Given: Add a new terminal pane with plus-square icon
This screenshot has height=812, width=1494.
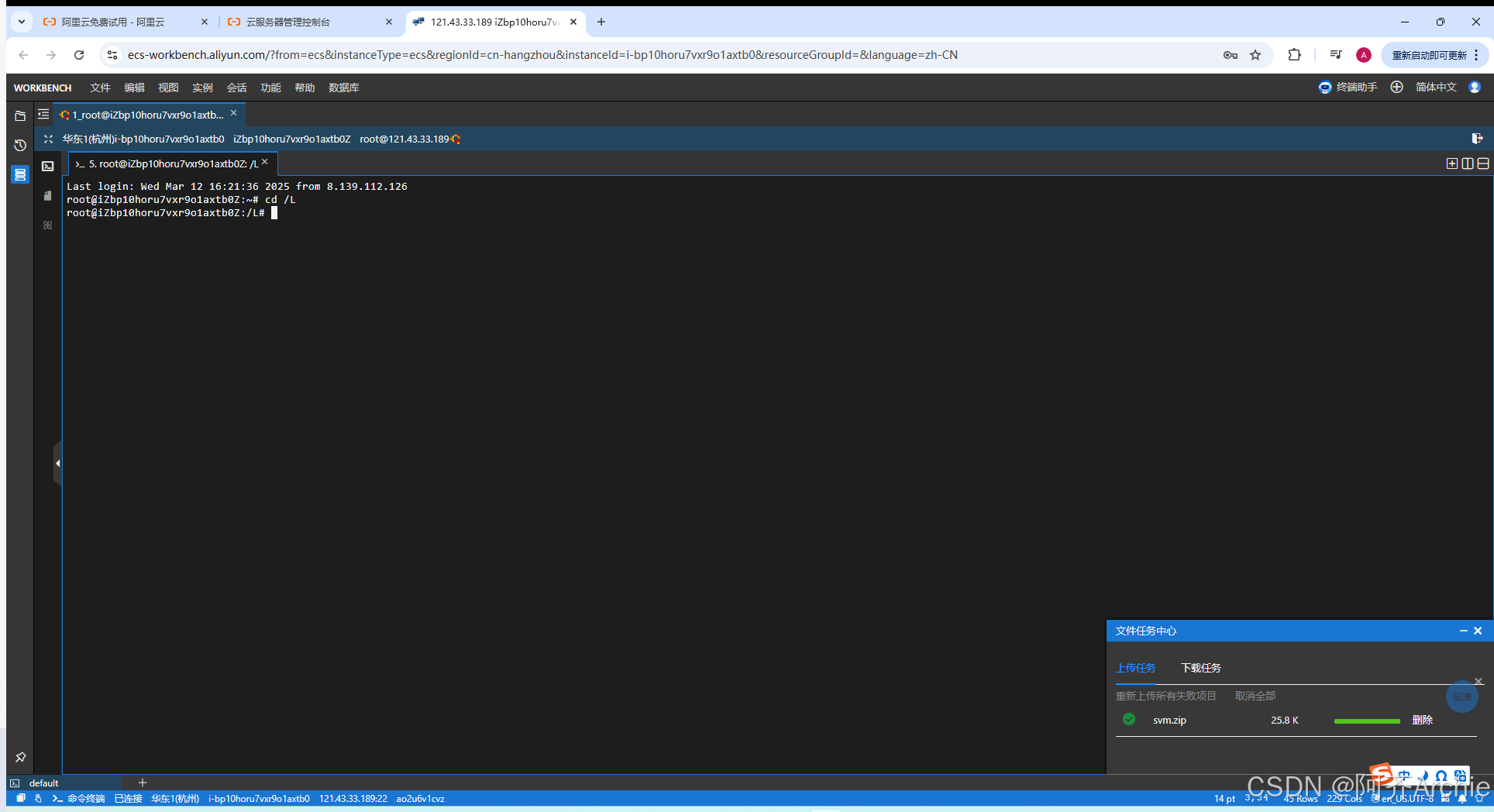Looking at the screenshot, I should tap(1452, 163).
